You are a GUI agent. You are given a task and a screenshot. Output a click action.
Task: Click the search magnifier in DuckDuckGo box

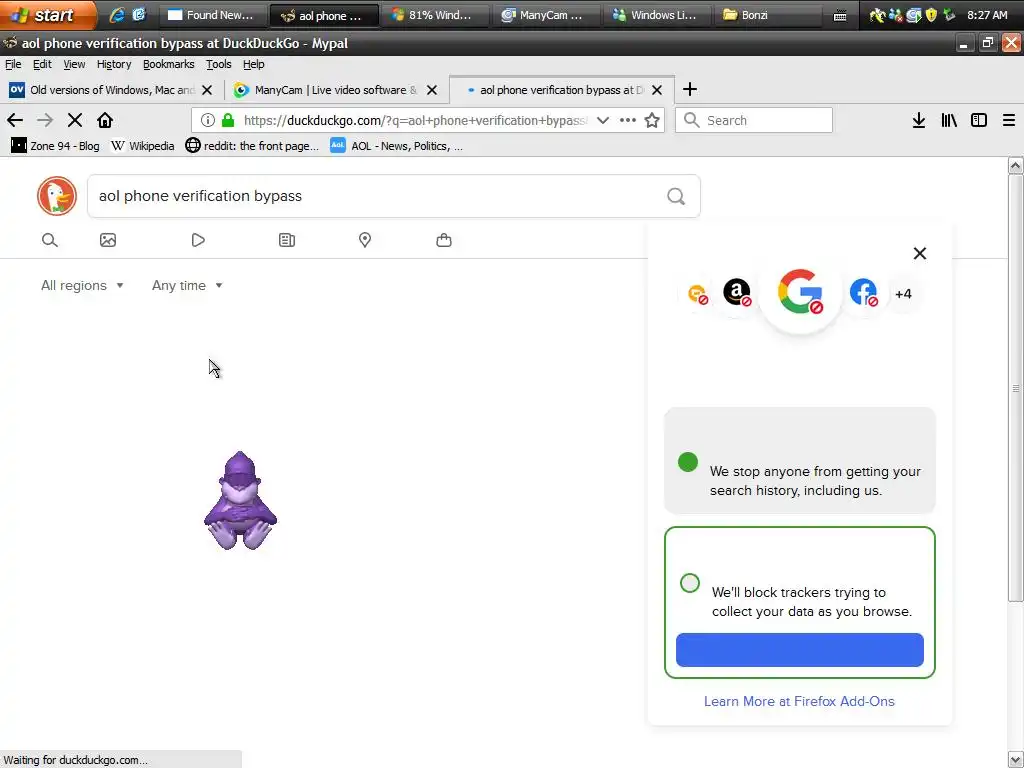click(676, 196)
